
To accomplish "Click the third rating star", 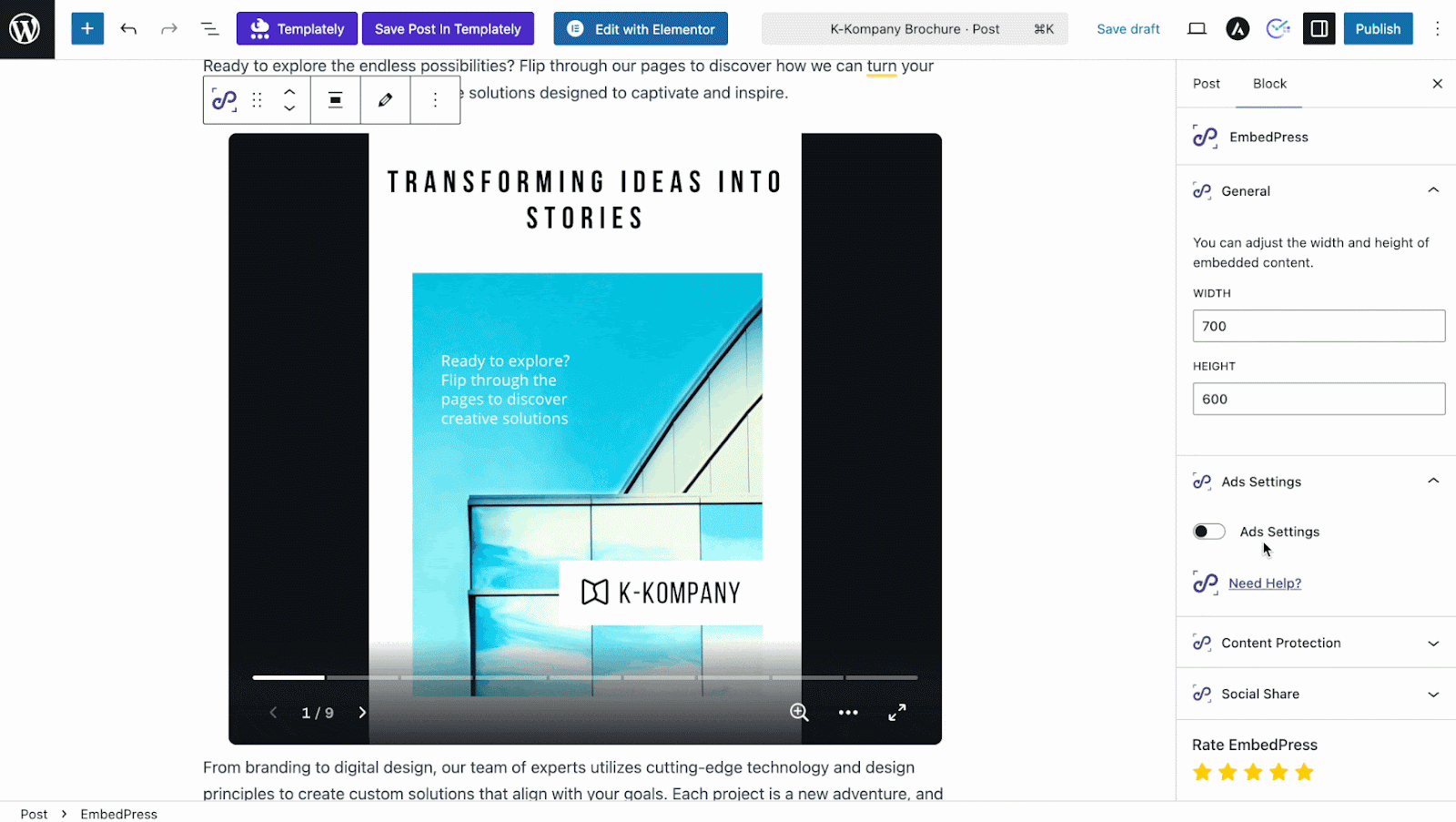I will click(1253, 773).
